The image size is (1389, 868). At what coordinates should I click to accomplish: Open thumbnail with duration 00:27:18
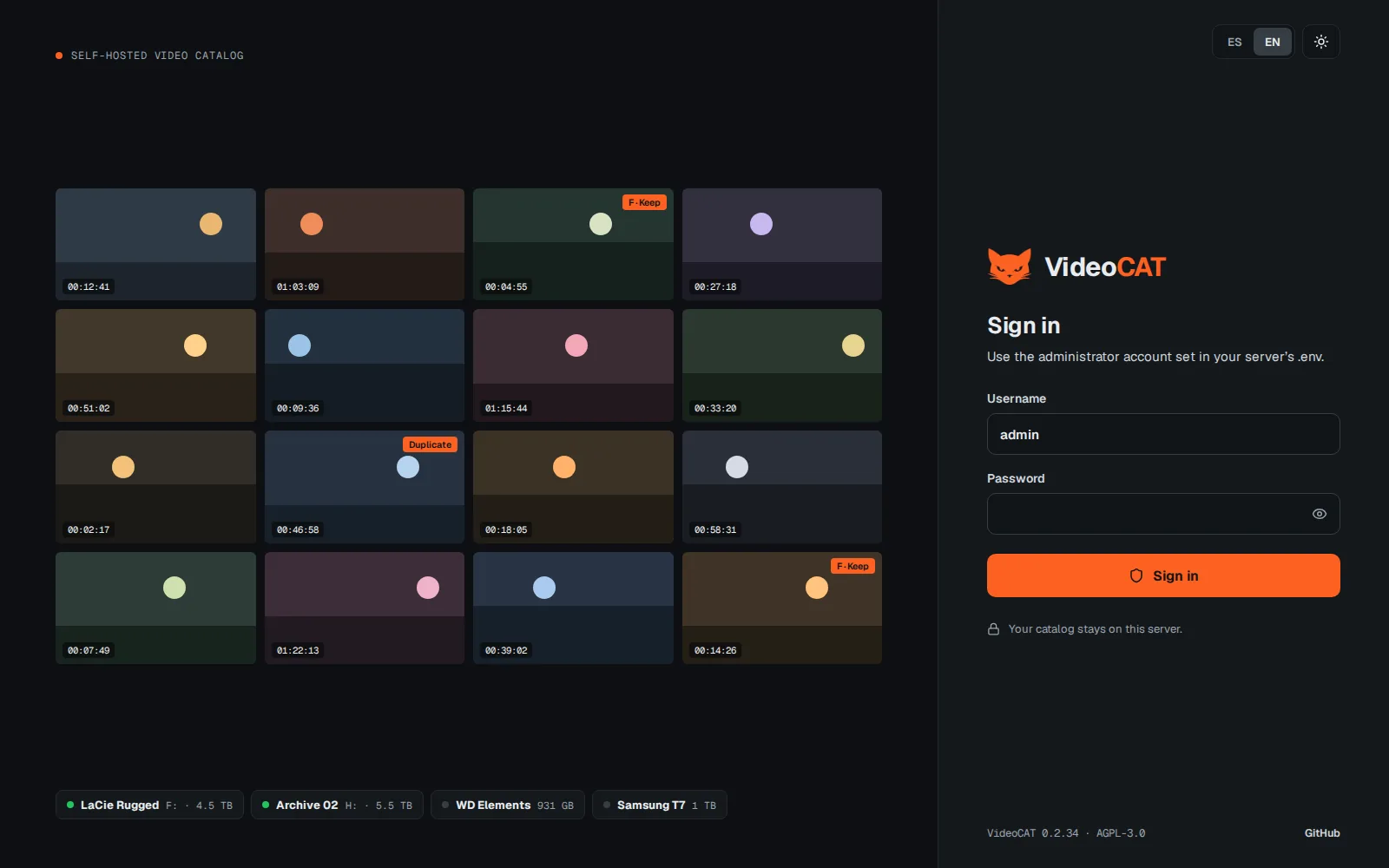point(782,244)
